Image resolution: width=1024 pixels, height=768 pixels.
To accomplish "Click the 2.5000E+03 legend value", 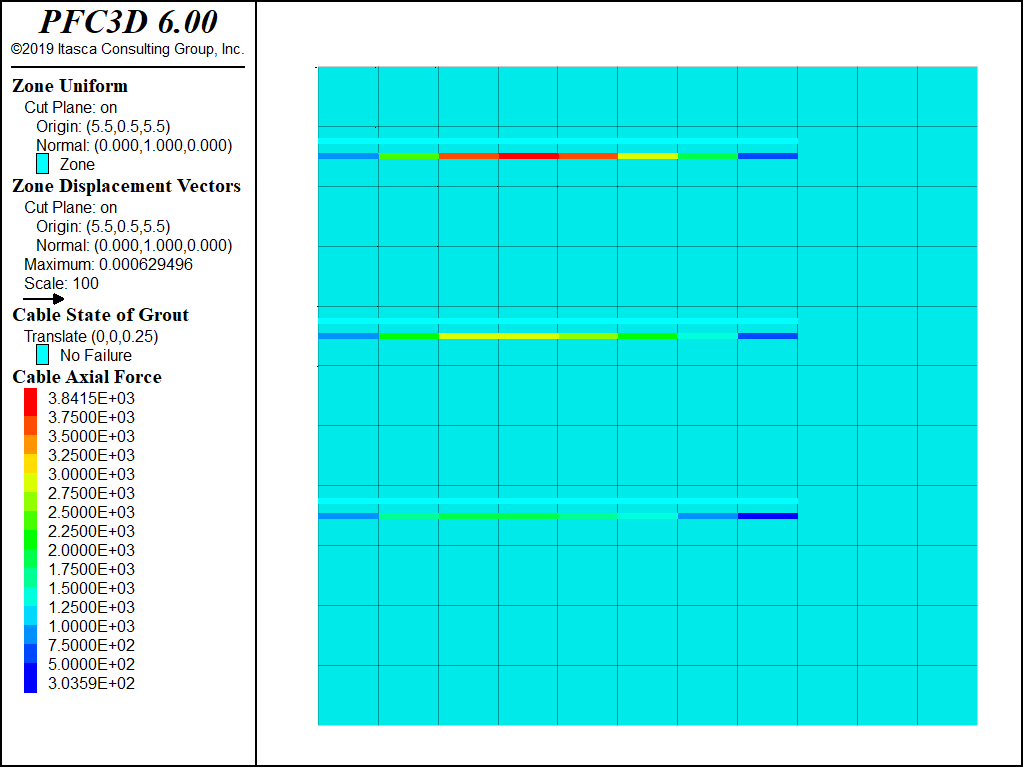I will 91,512.
